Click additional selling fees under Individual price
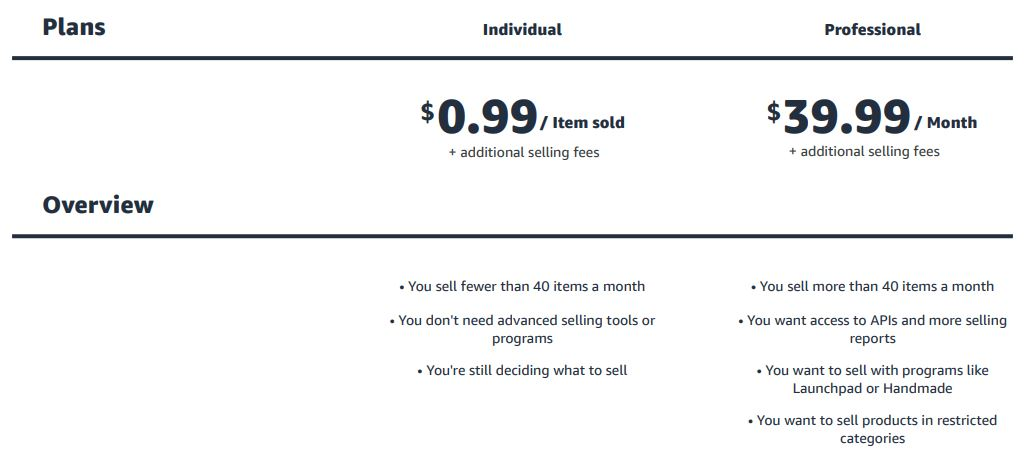This screenshot has height=462, width=1026. click(x=524, y=153)
